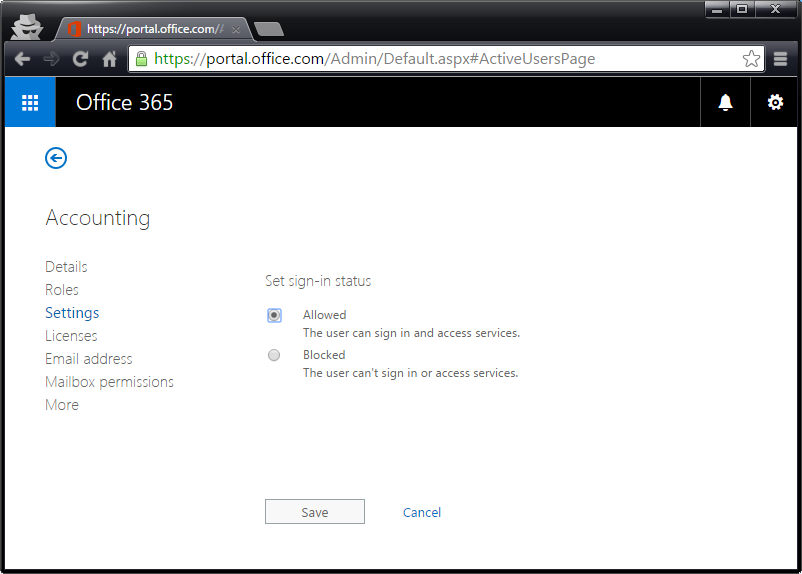Minimize the browser window
The width and height of the screenshot is (802, 574).
pos(717,9)
